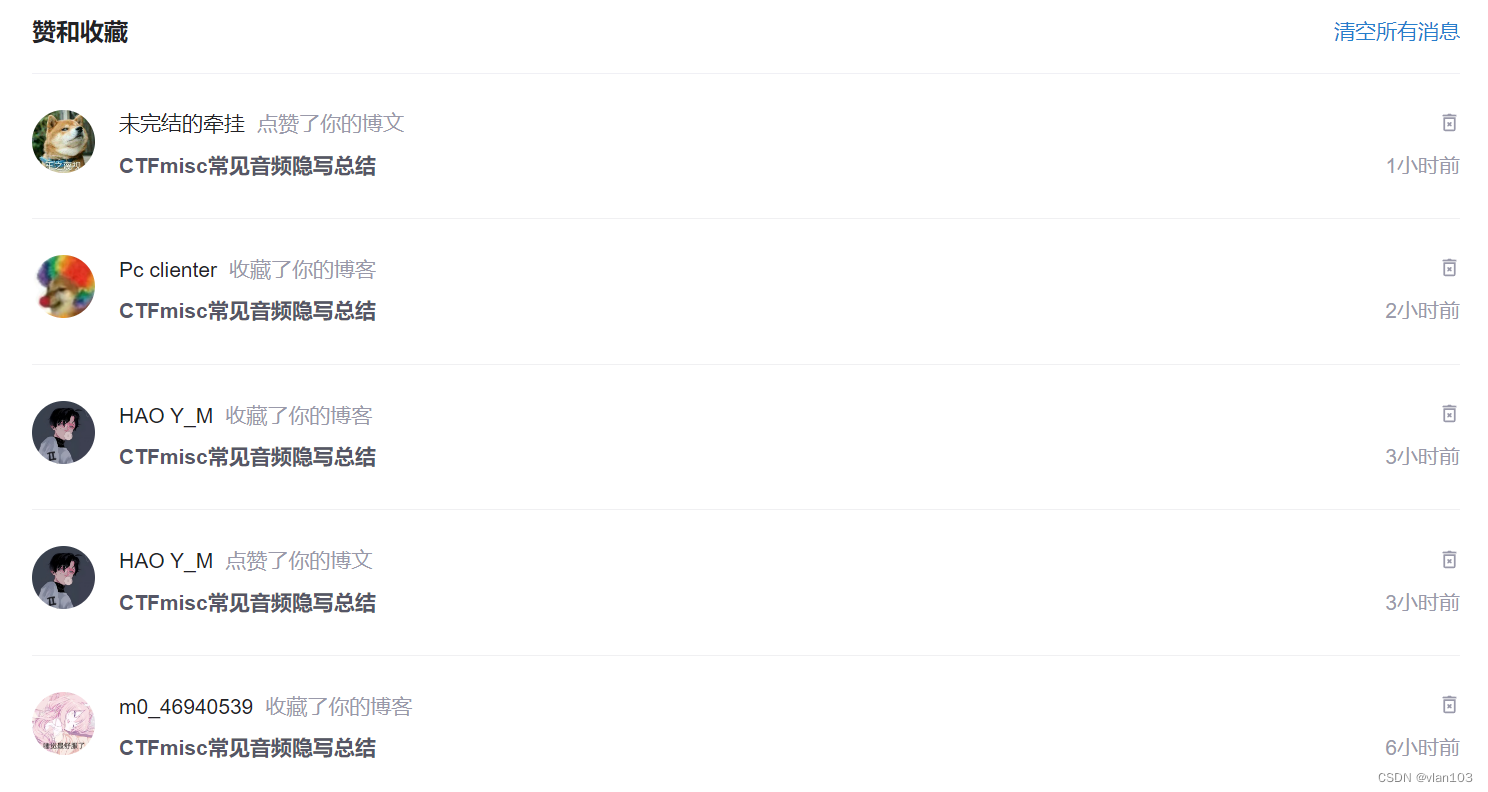Image resolution: width=1488 pixels, height=792 pixels.
Task: Delete HAO Y_M's 收藏 notification
Action: [1449, 414]
